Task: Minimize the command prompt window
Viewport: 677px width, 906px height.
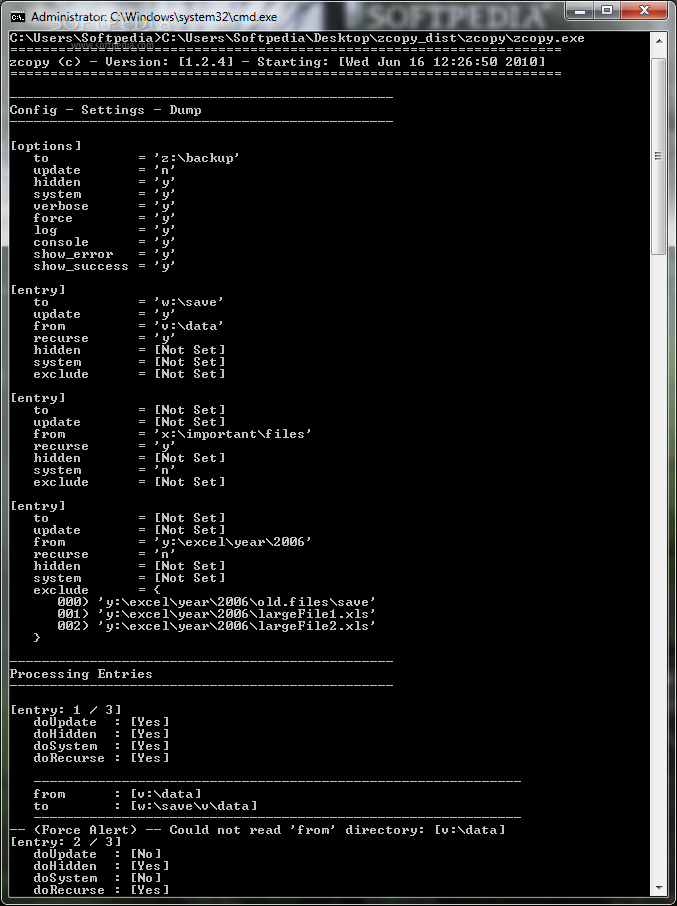Action: (x=581, y=11)
